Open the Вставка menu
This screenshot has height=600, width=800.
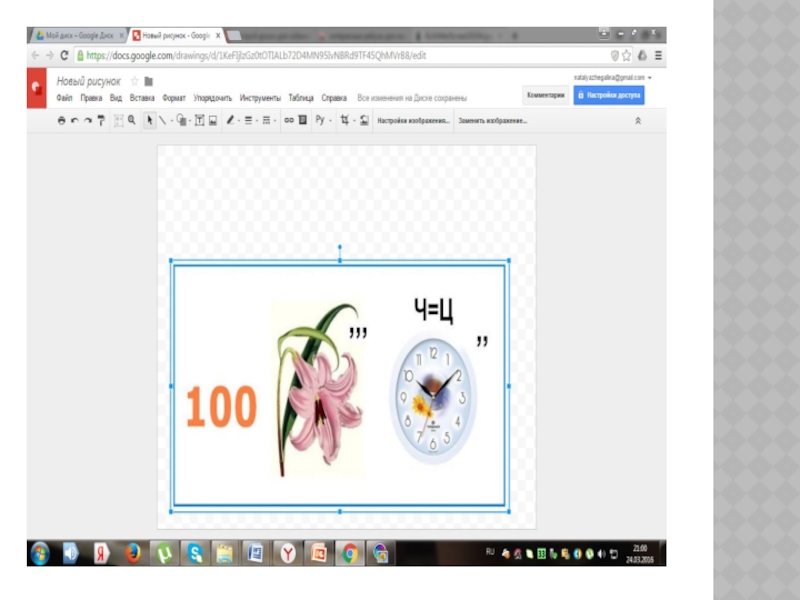point(142,98)
